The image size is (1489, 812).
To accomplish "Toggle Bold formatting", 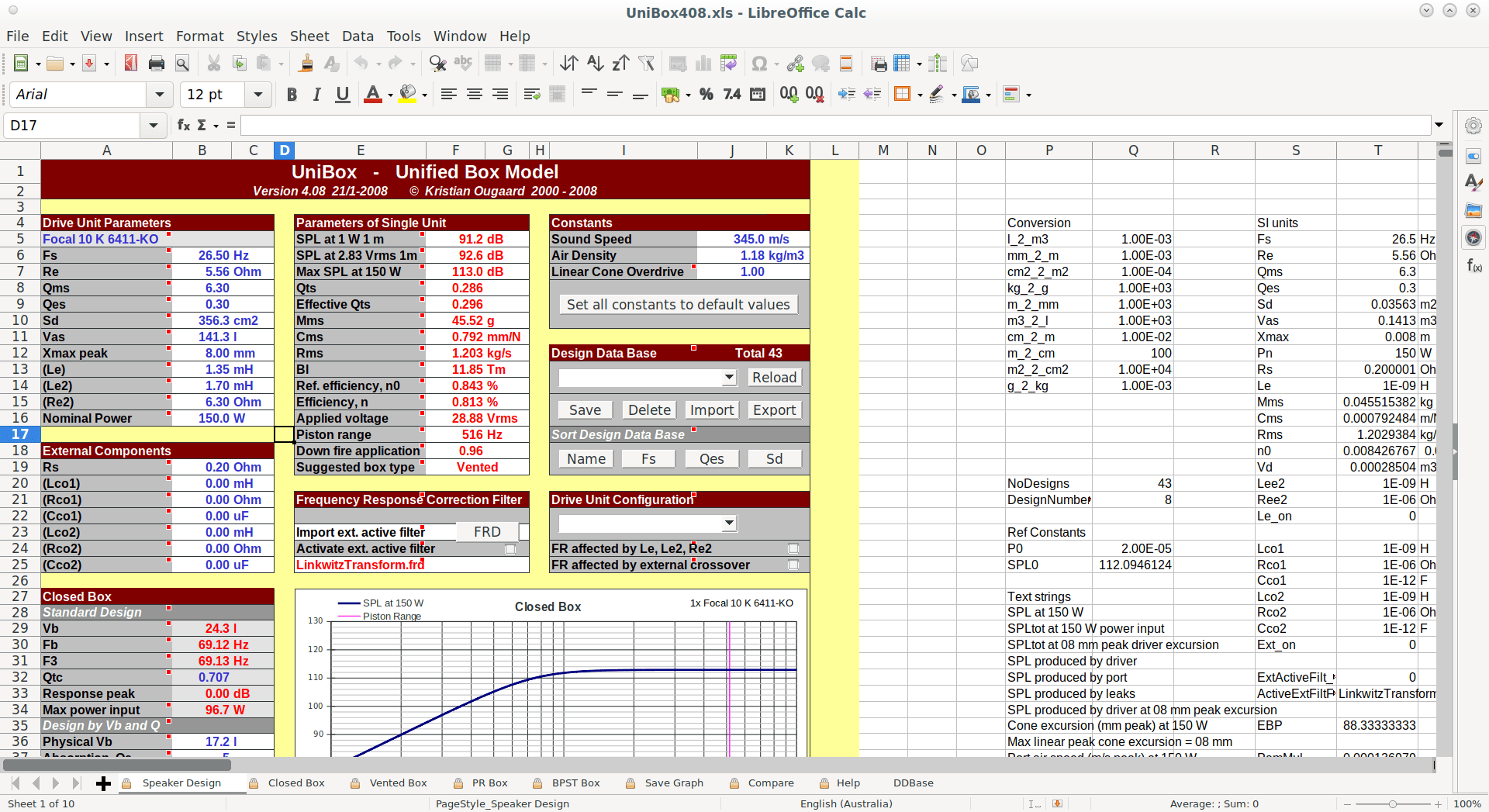I will (292, 95).
